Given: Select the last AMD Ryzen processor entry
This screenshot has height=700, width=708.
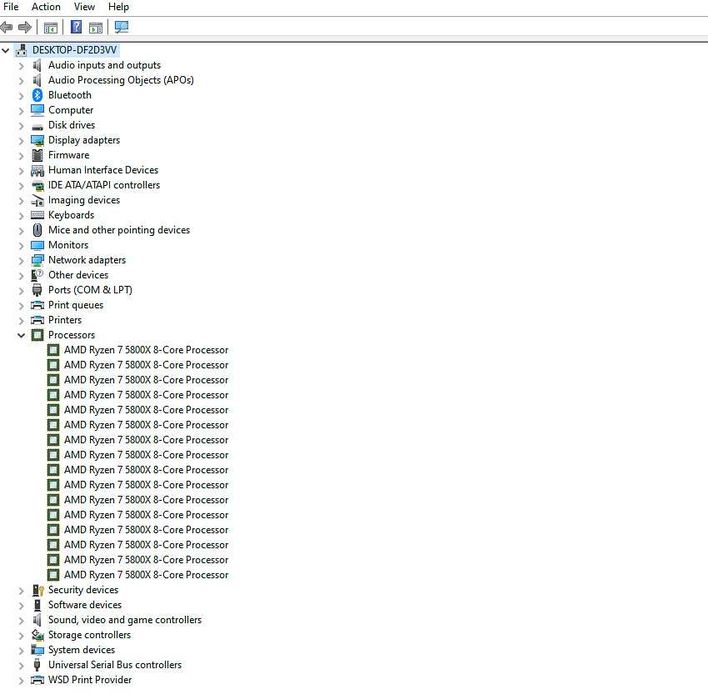Looking at the screenshot, I should (146, 574).
